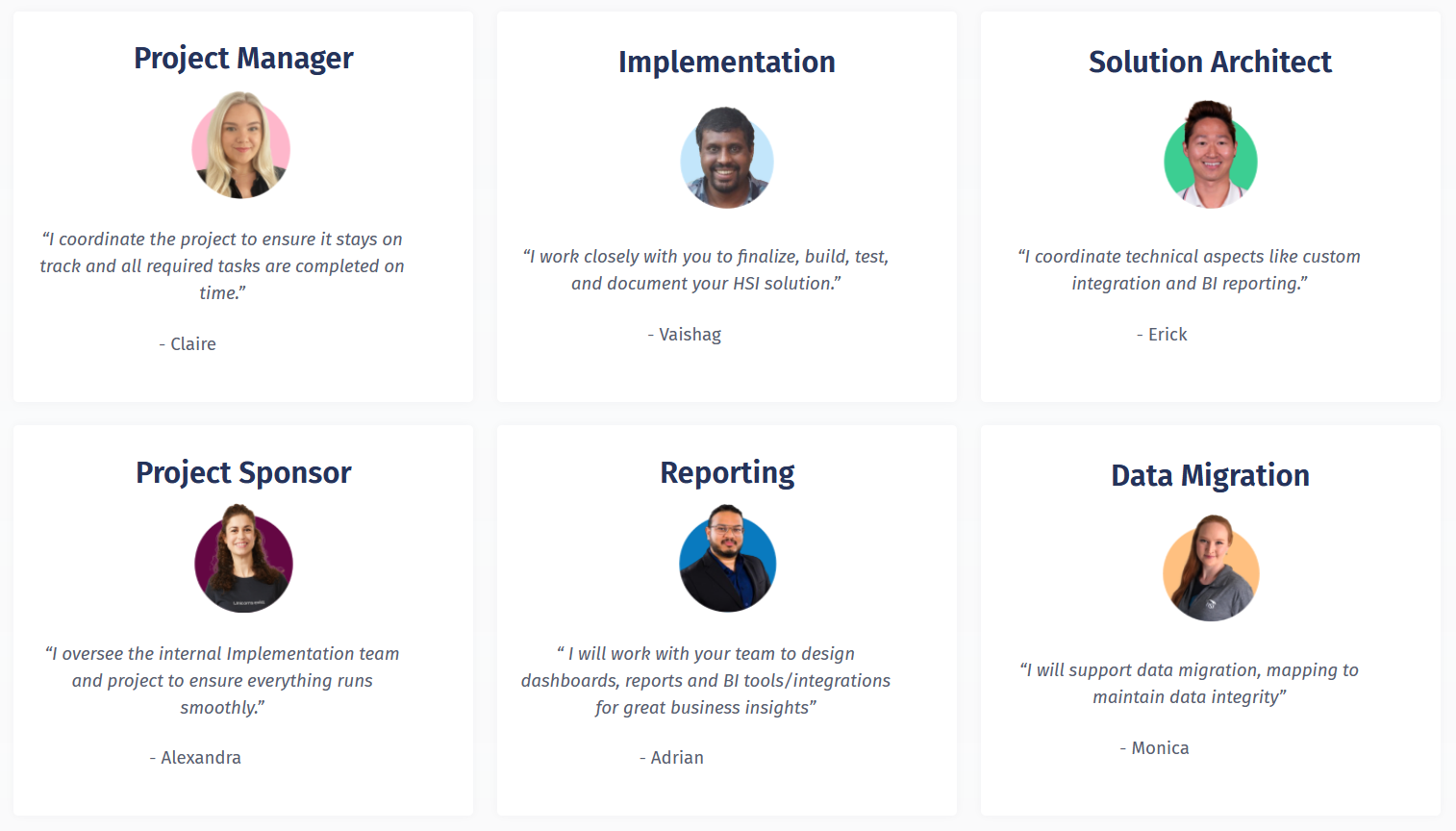The image size is (1456, 831).
Task: Click the Solution Architect avatar photo
Action: point(1210,157)
